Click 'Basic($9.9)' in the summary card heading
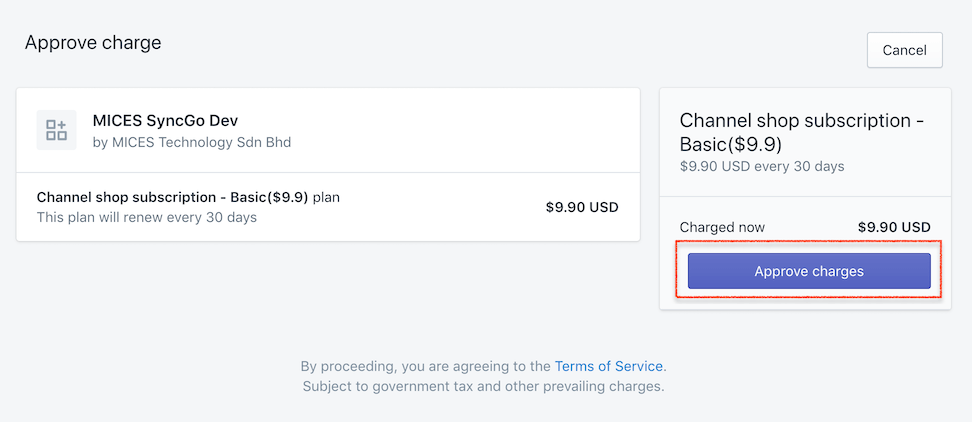Viewport: 972px width, 422px height. (x=729, y=144)
